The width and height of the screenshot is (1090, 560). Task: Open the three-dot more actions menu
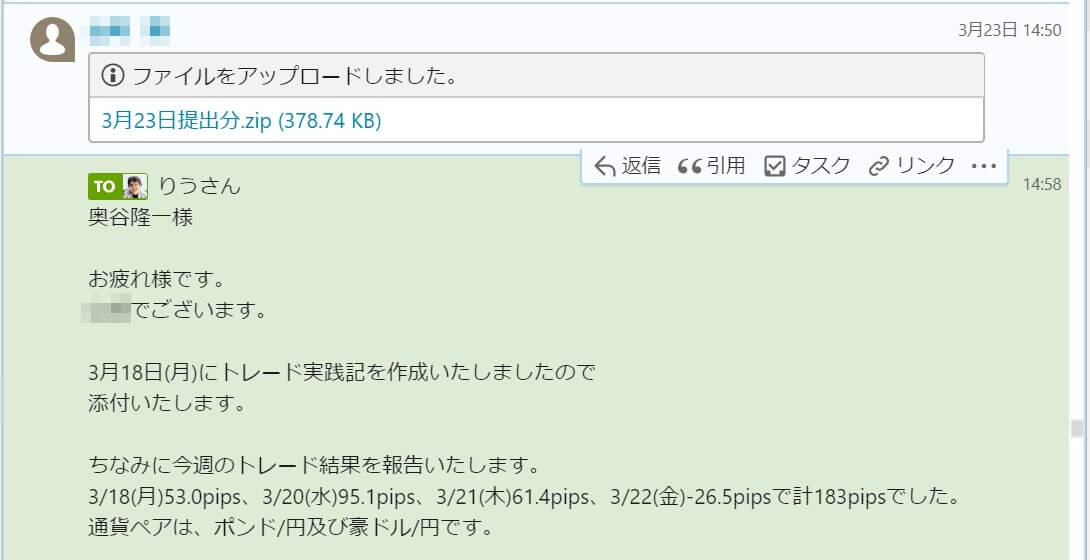984,166
